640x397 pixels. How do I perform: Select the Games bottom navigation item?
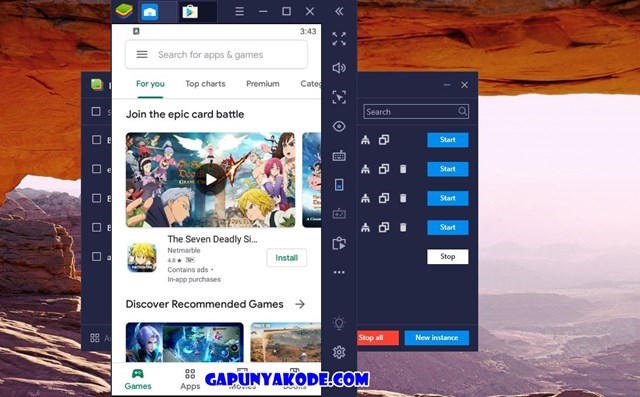coord(138,379)
